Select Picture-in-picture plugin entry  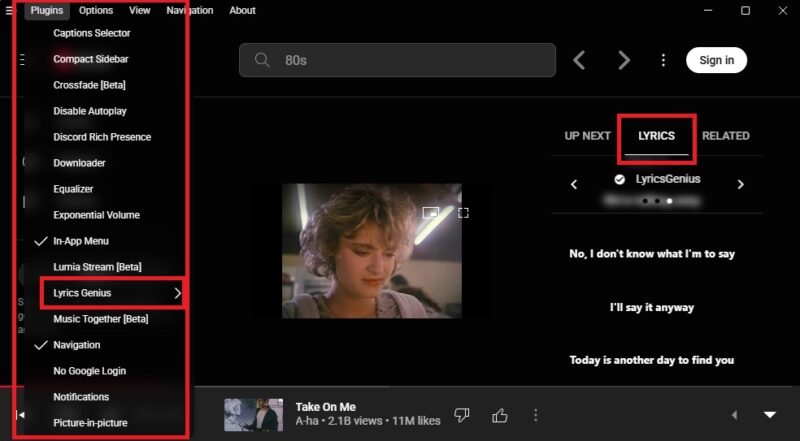[90, 423]
